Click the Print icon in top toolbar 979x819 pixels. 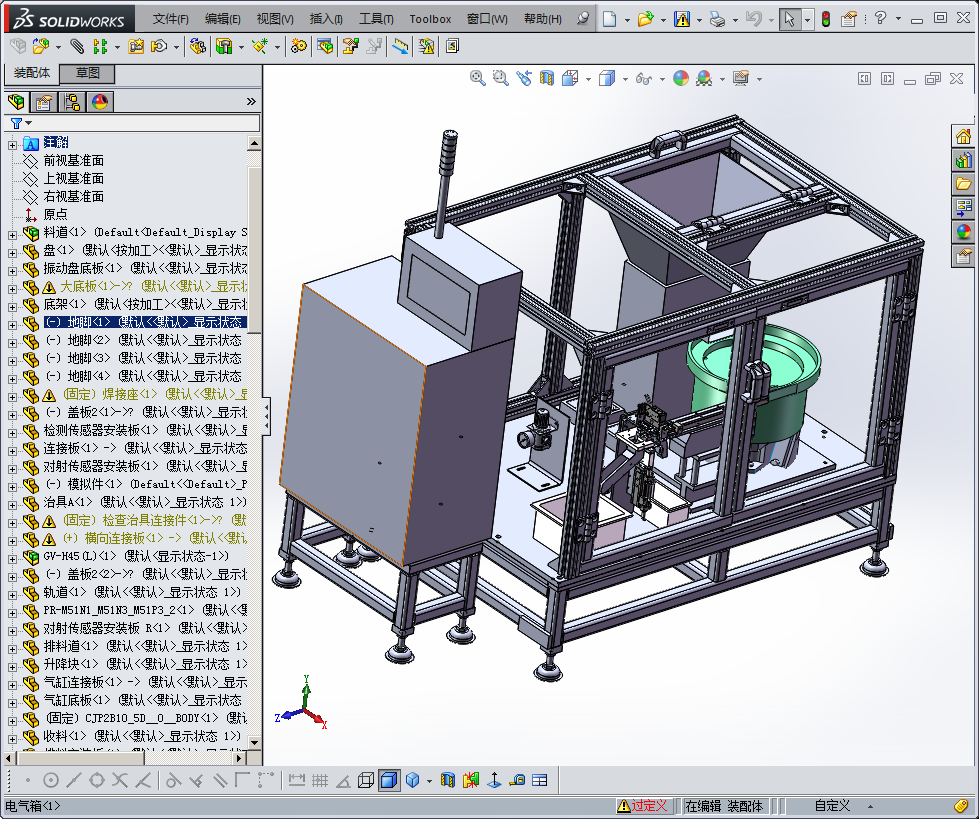click(x=717, y=19)
